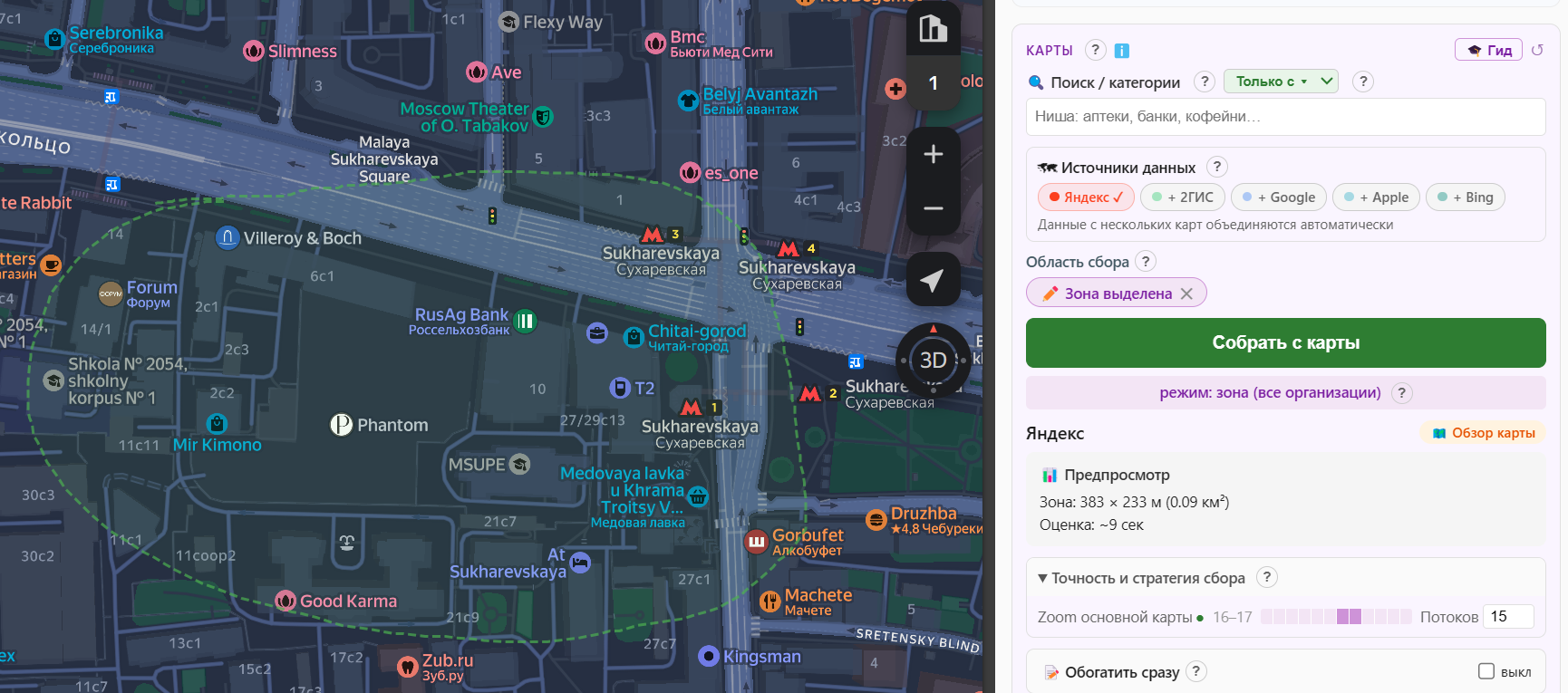Open the Phantom parking marker icon
This screenshot has height=693, width=1568.
[x=341, y=425]
